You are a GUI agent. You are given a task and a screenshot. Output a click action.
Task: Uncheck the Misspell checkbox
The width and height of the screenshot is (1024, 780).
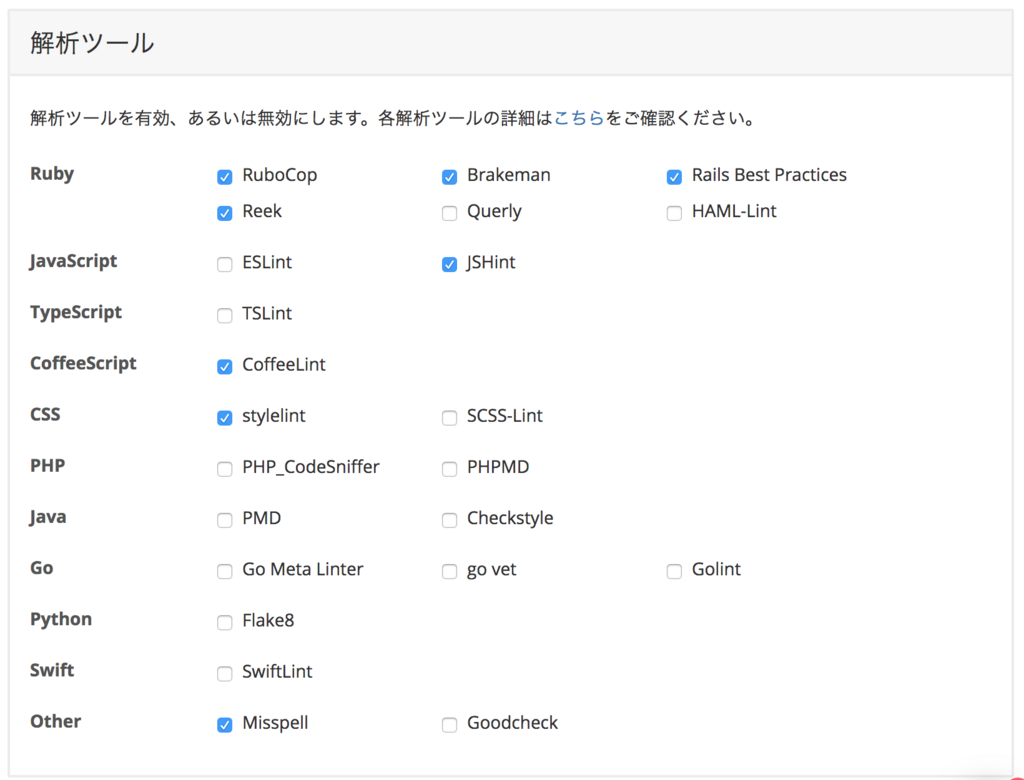click(225, 725)
